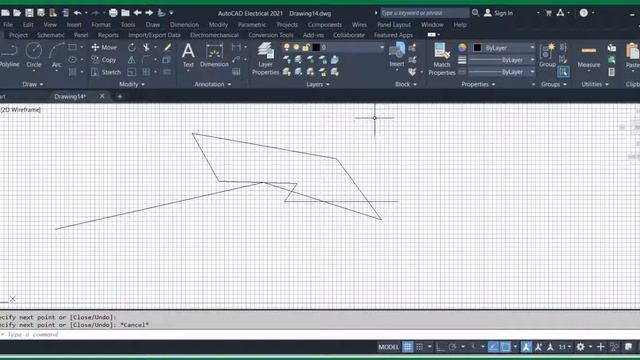This screenshot has width=640, height=360.
Task: Expand the Draw panel
Action: coord(33,84)
